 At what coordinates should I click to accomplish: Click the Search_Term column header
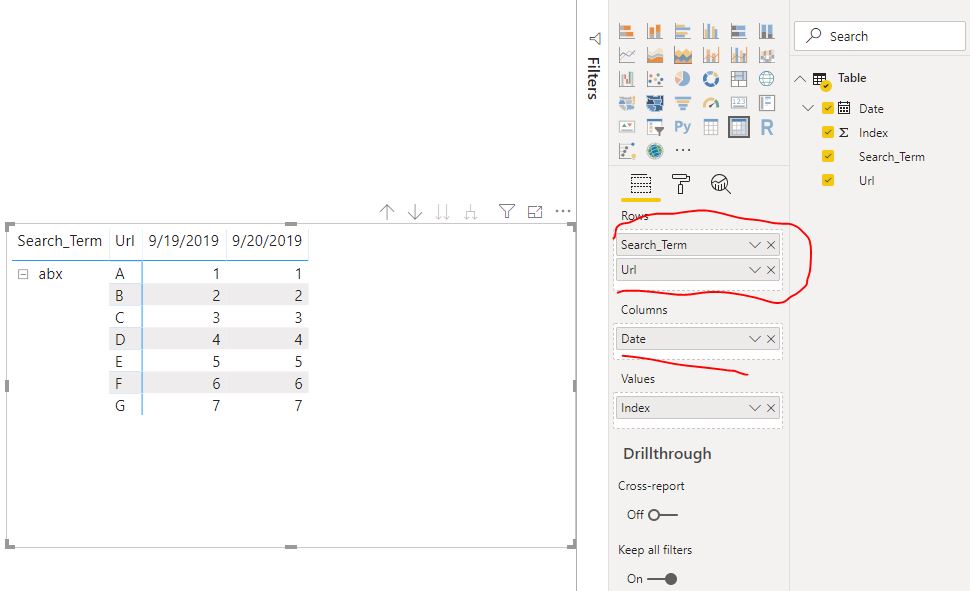click(x=59, y=241)
